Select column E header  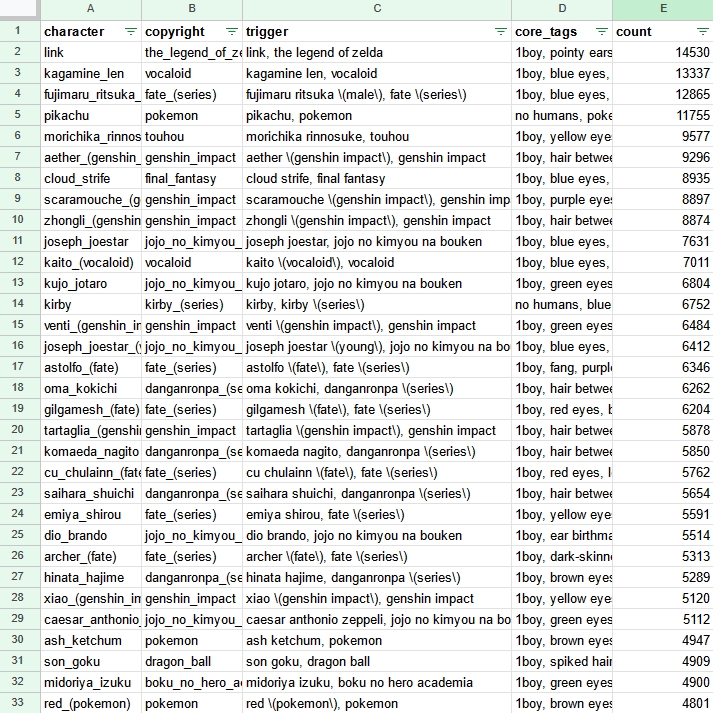pos(663,10)
